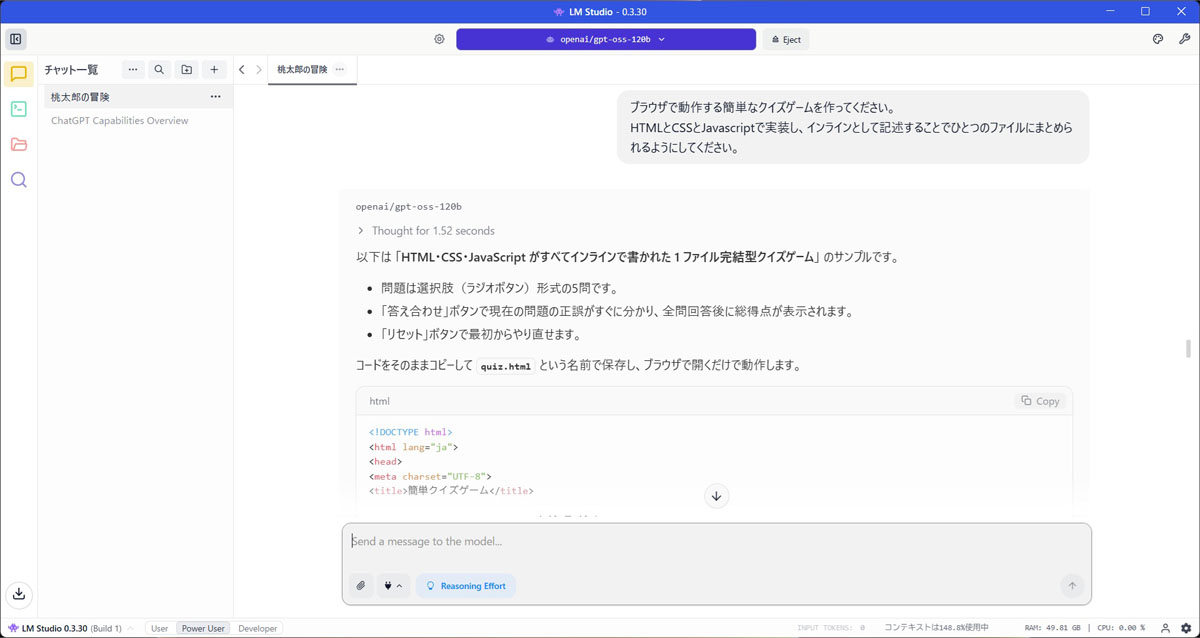Click the 桃太郎の冒険 tab
1200x638 pixels.
point(302,70)
